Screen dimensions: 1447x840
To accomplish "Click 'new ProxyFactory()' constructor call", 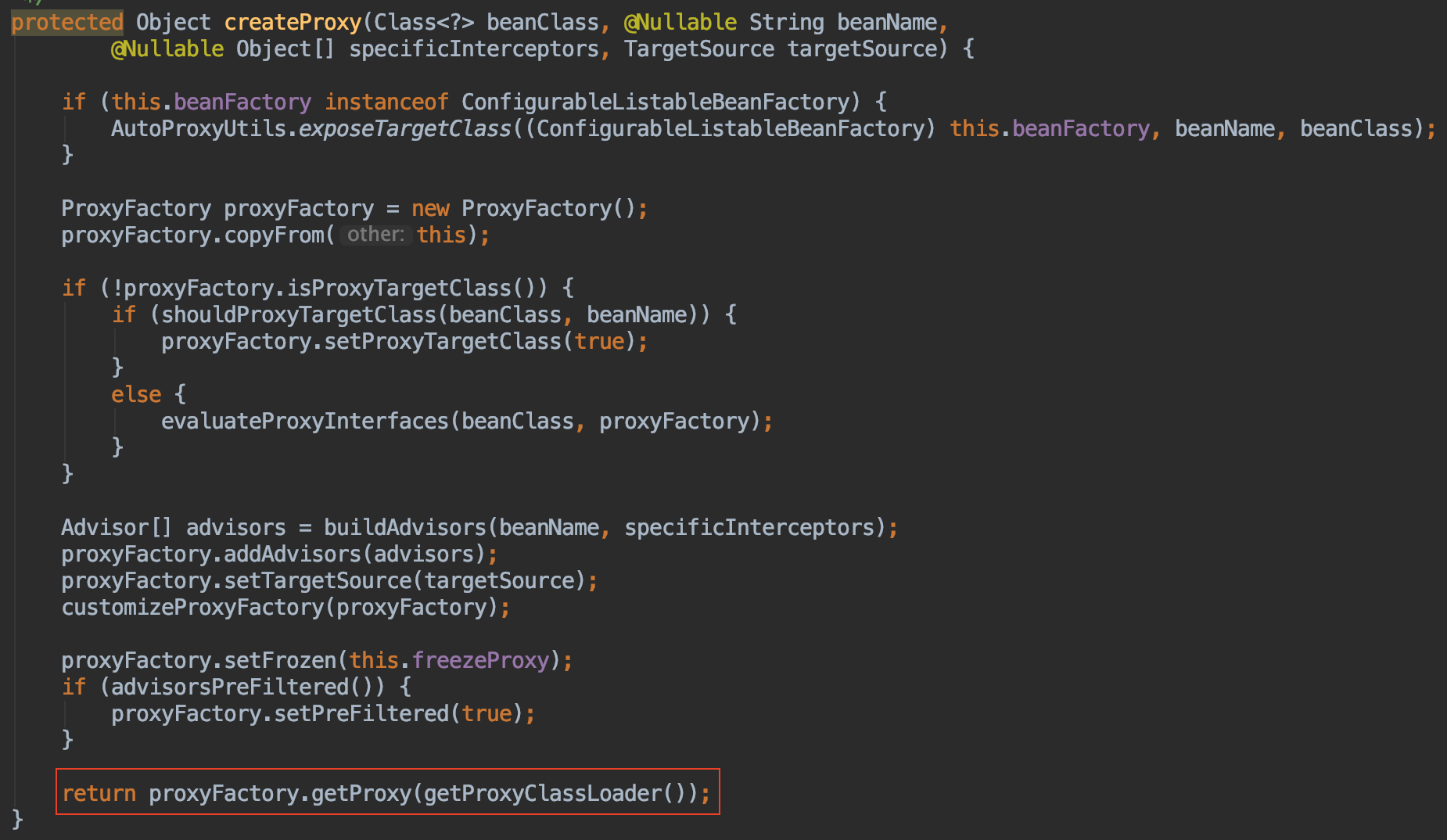I will coord(524,209).
